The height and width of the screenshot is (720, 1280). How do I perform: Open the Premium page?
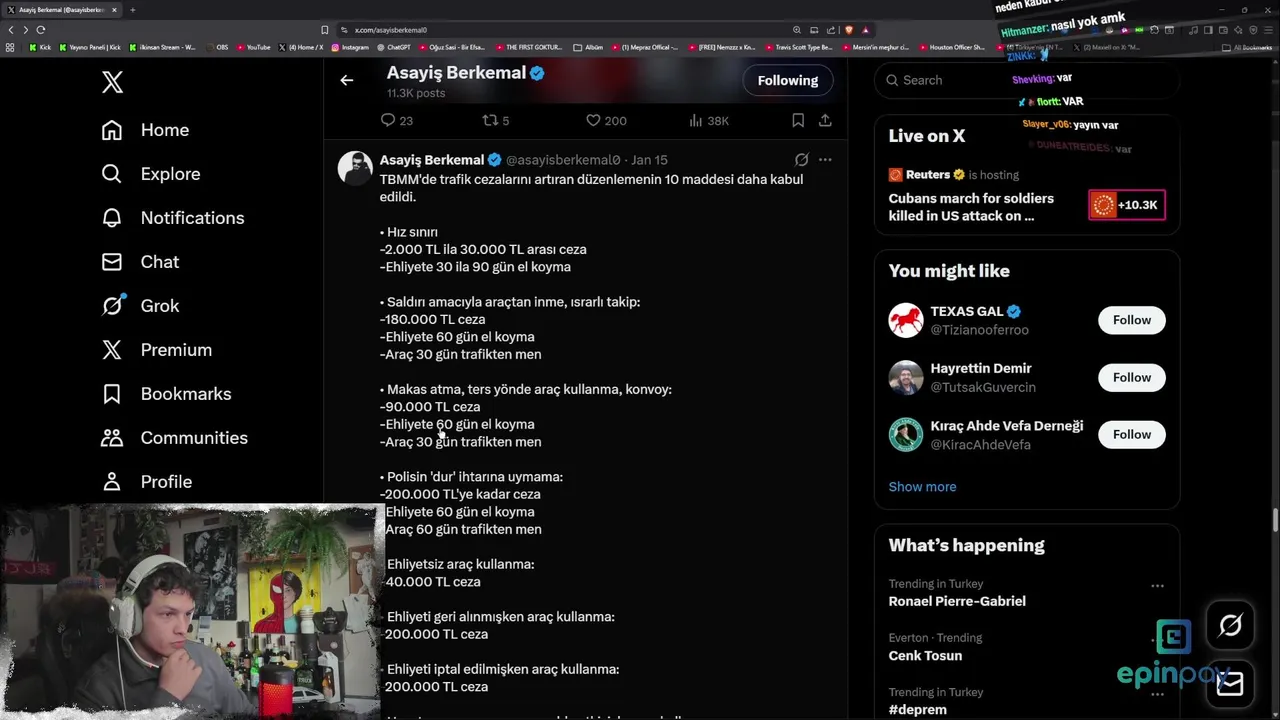point(156,350)
